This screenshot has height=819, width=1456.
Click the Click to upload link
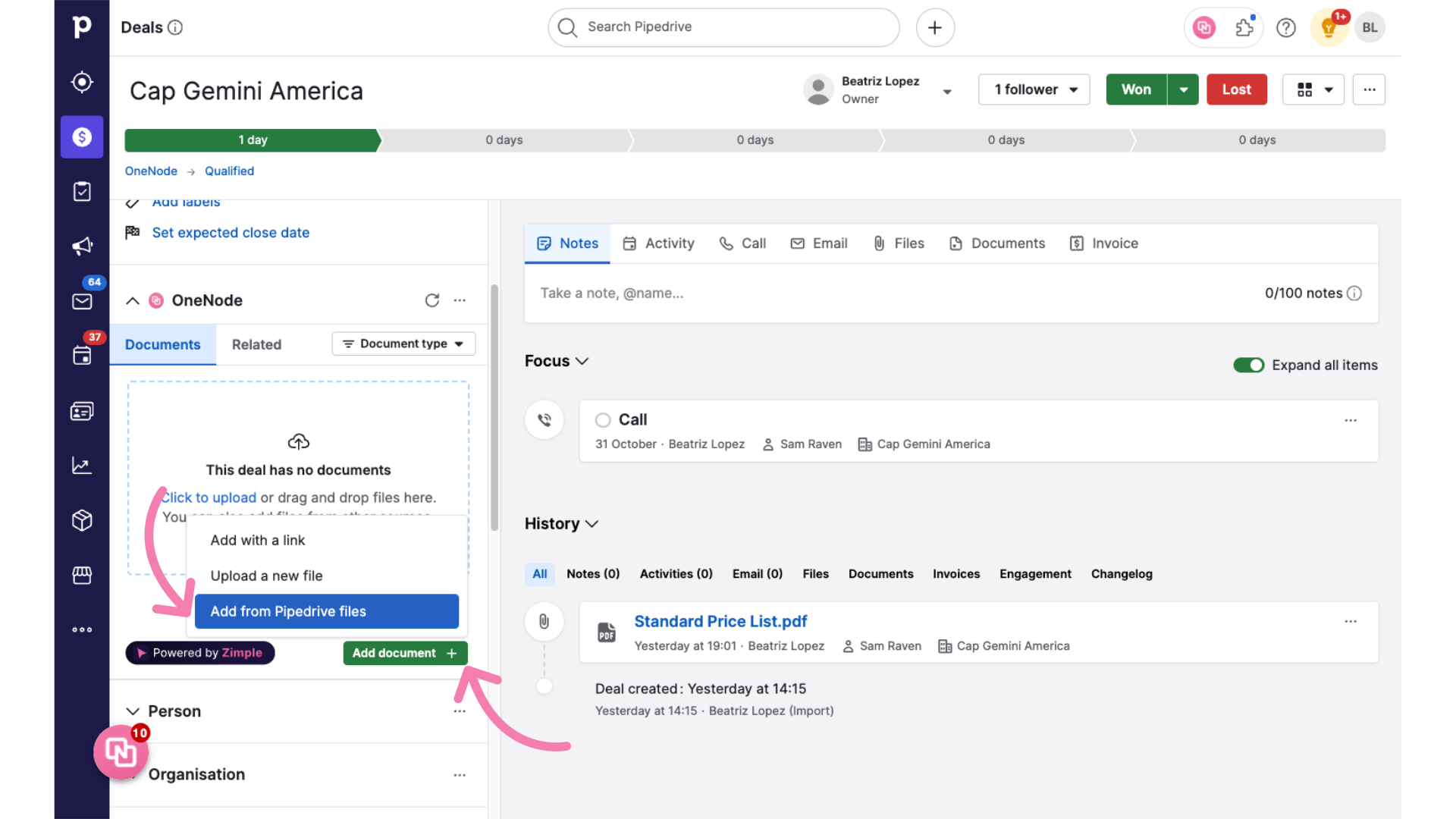pyautogui.click(x=209, y=497)
